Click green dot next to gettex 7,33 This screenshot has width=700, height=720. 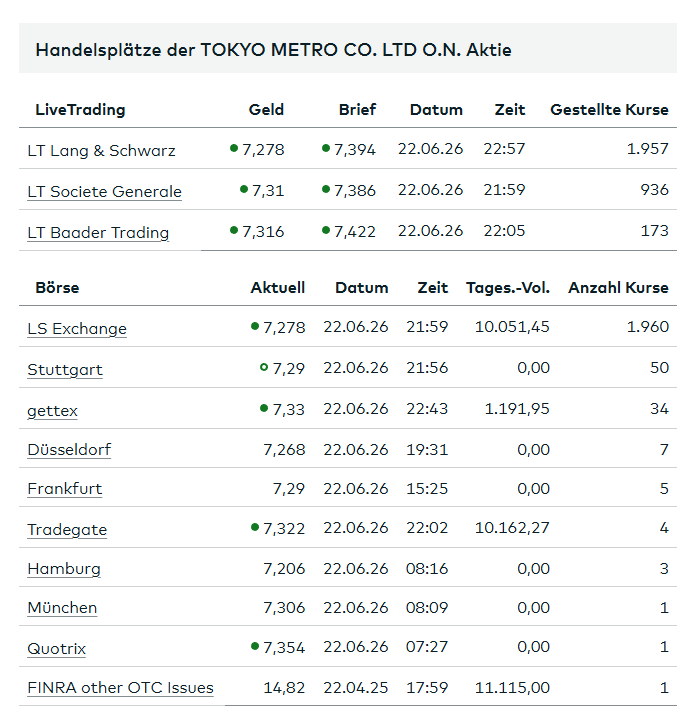[x=264, y=408]
